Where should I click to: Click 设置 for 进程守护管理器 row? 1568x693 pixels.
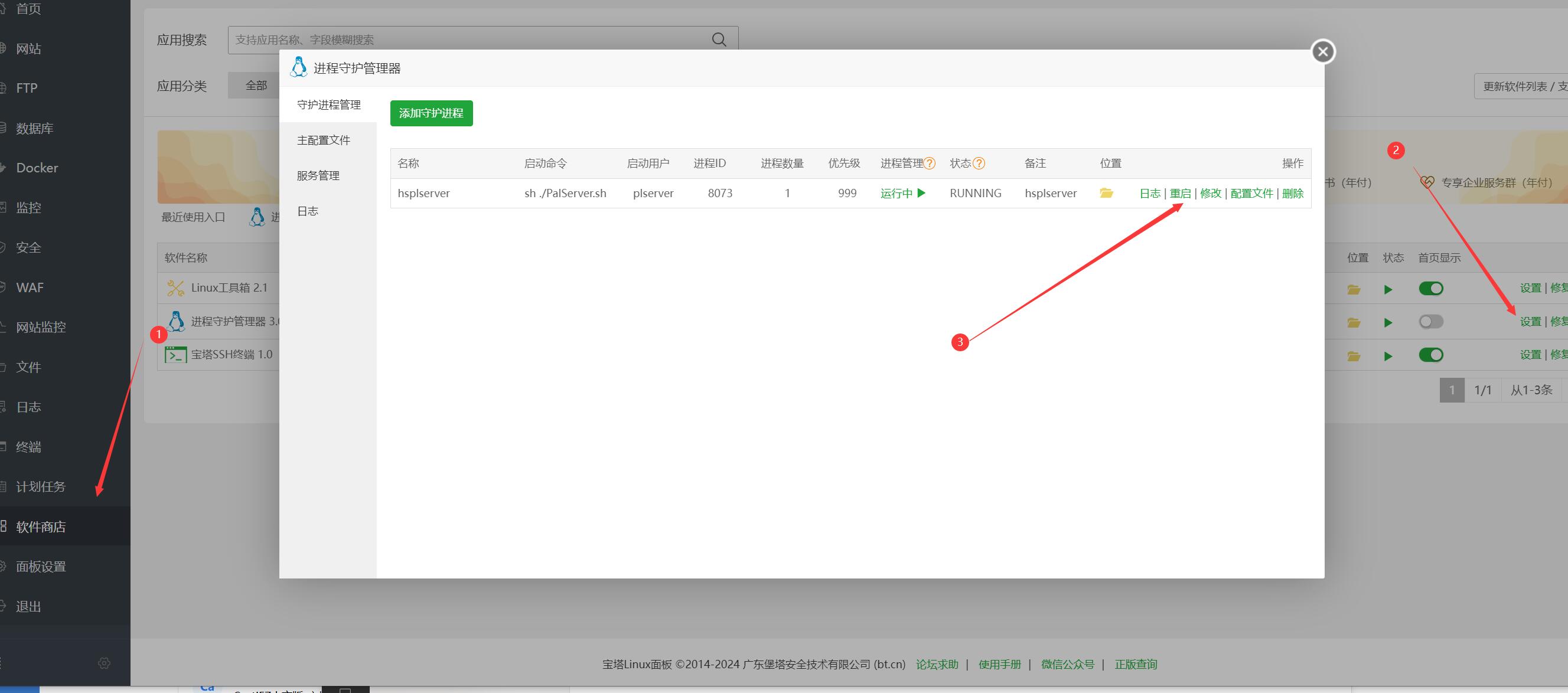tap(1530, 321)
